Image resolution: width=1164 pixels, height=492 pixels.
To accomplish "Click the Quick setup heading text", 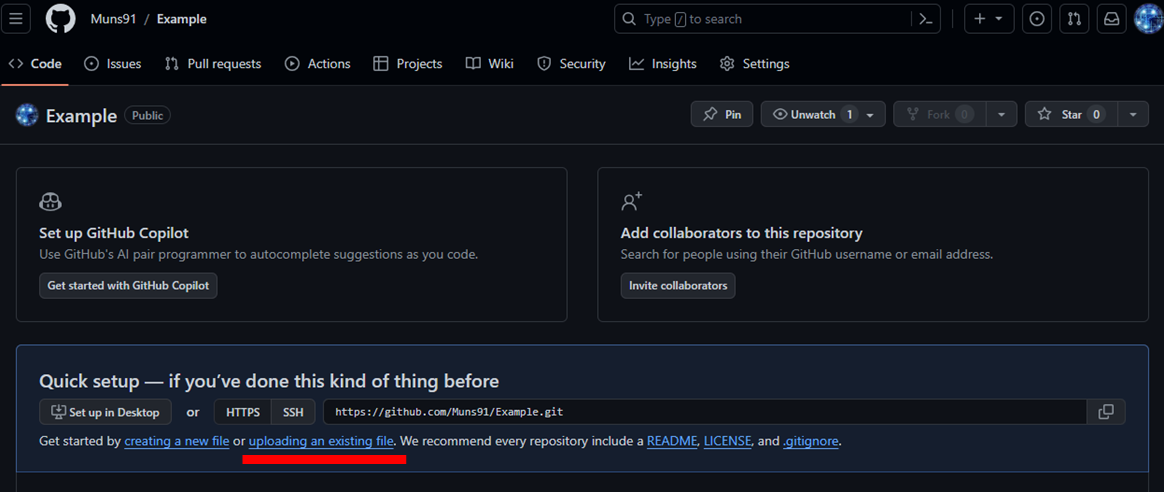I will pyautogui.click(x=269, y=381).
